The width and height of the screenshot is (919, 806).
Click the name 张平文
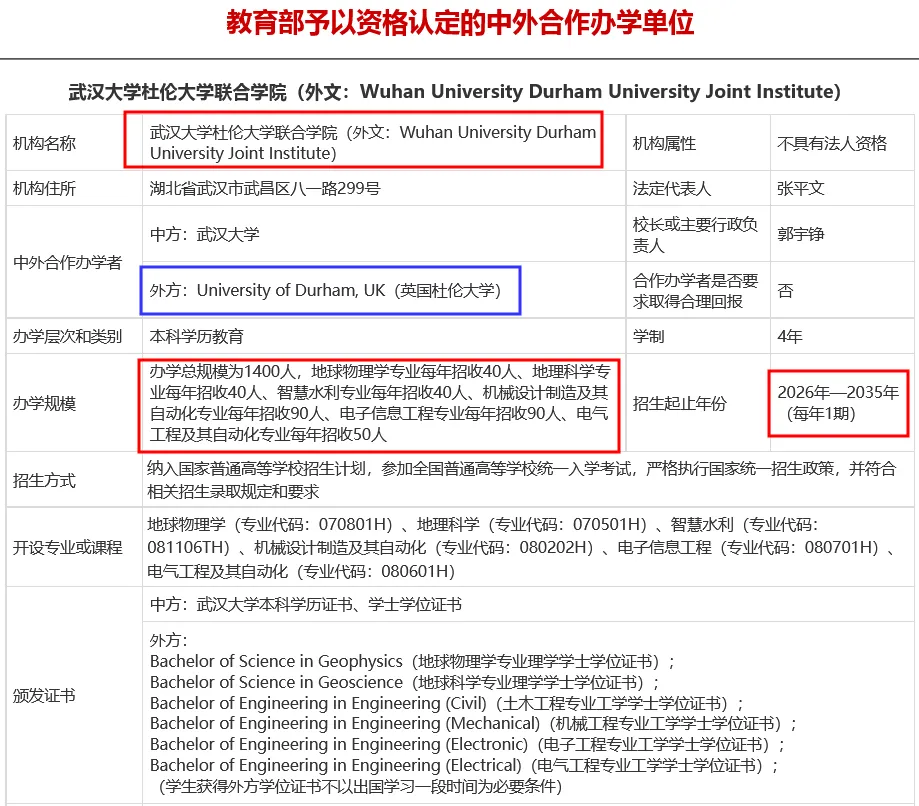801,188
